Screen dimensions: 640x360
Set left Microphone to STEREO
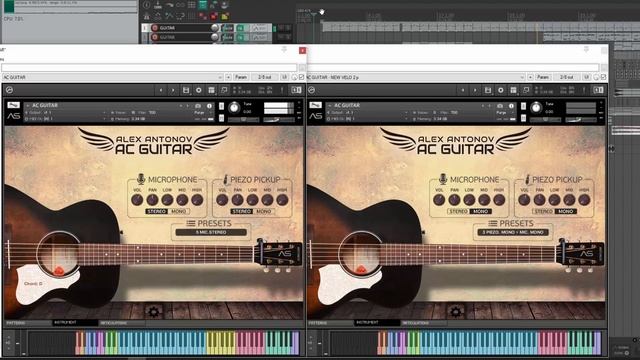tap(157, 211)
